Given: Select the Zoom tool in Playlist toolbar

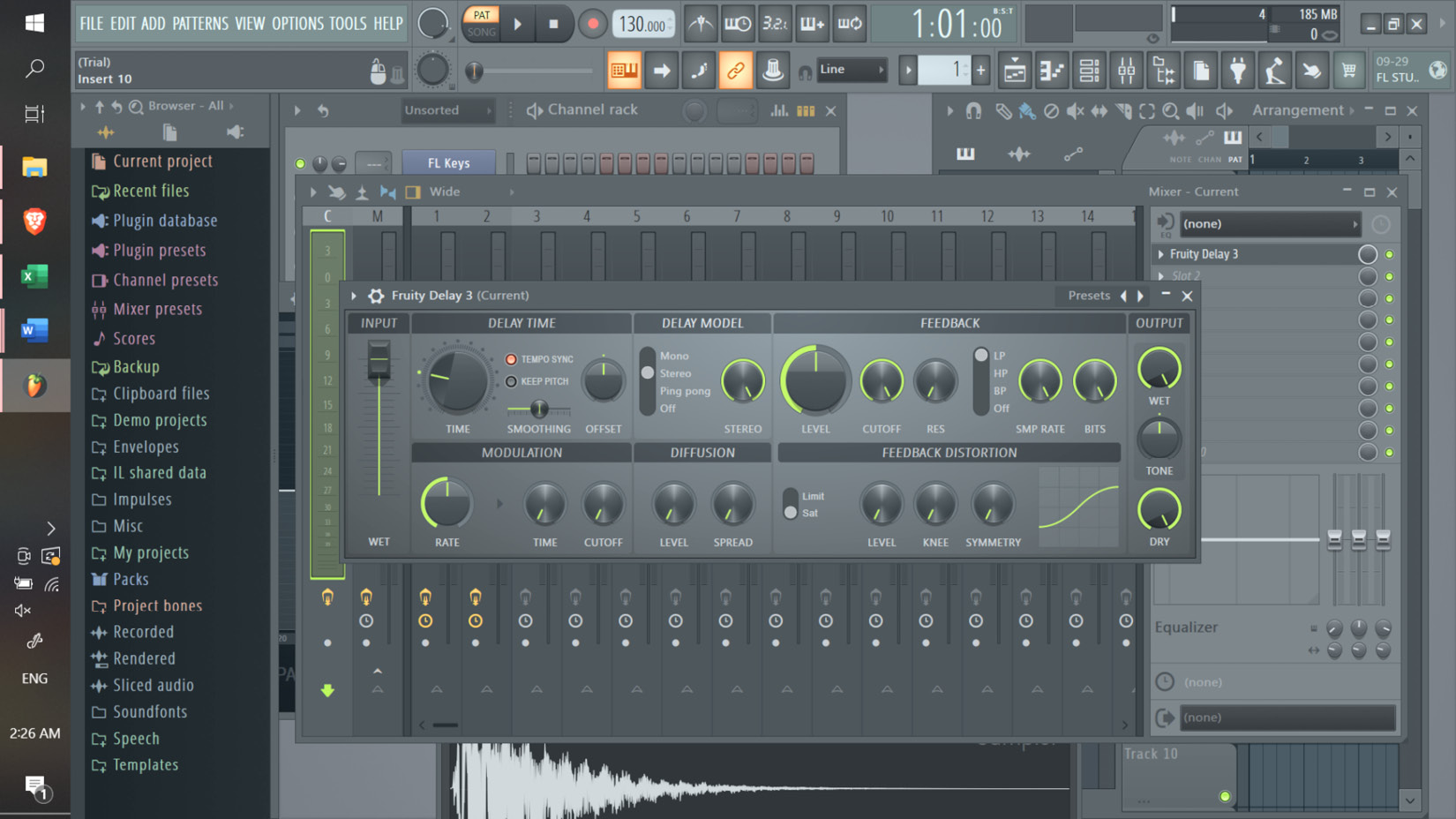Looking at the screenshot, I should [1170, 111].
